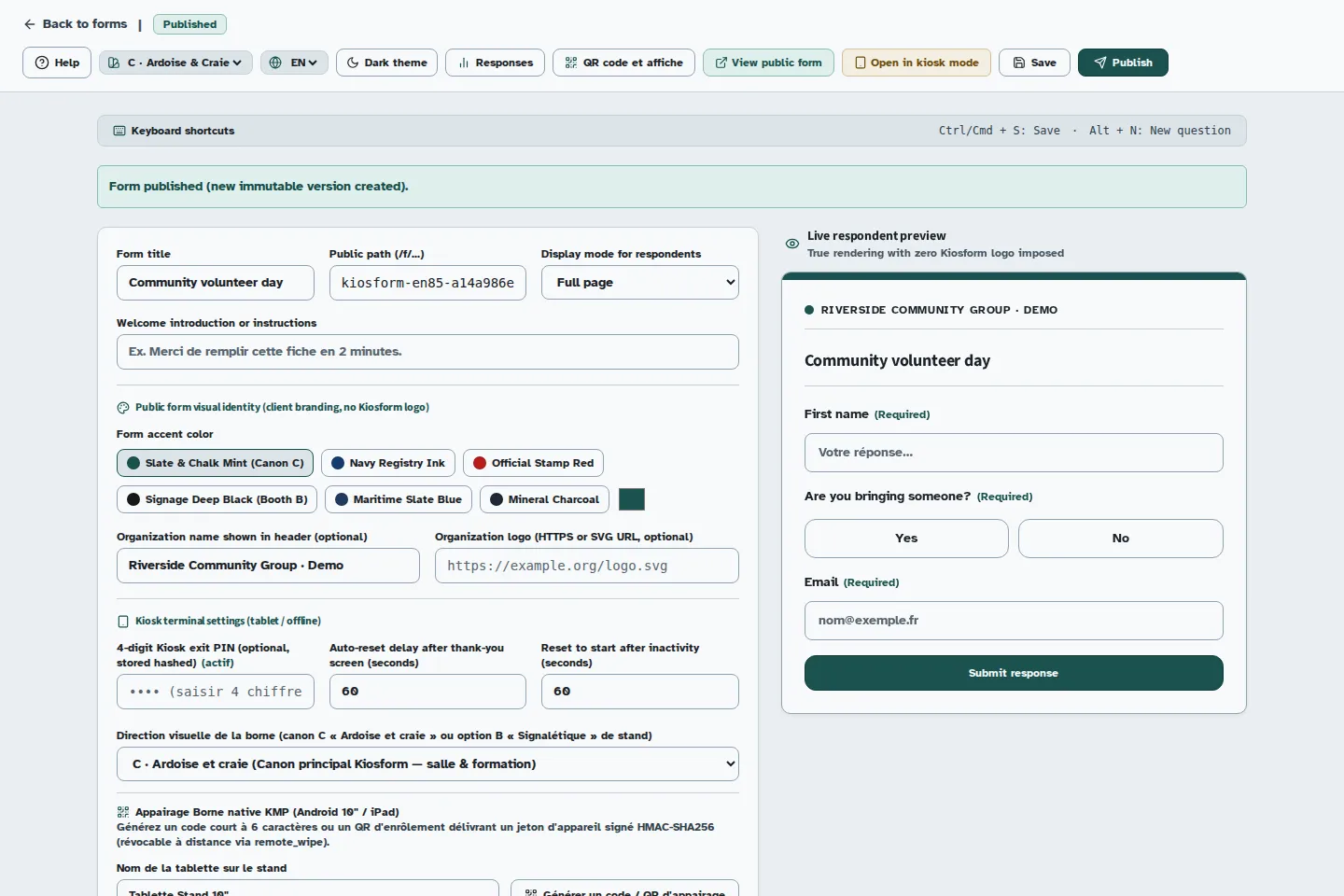The width and height of the screenshot is (1344, 896).
Task: Select Slate & Chalk Mint accent color
Action: [x=216, y=463]
